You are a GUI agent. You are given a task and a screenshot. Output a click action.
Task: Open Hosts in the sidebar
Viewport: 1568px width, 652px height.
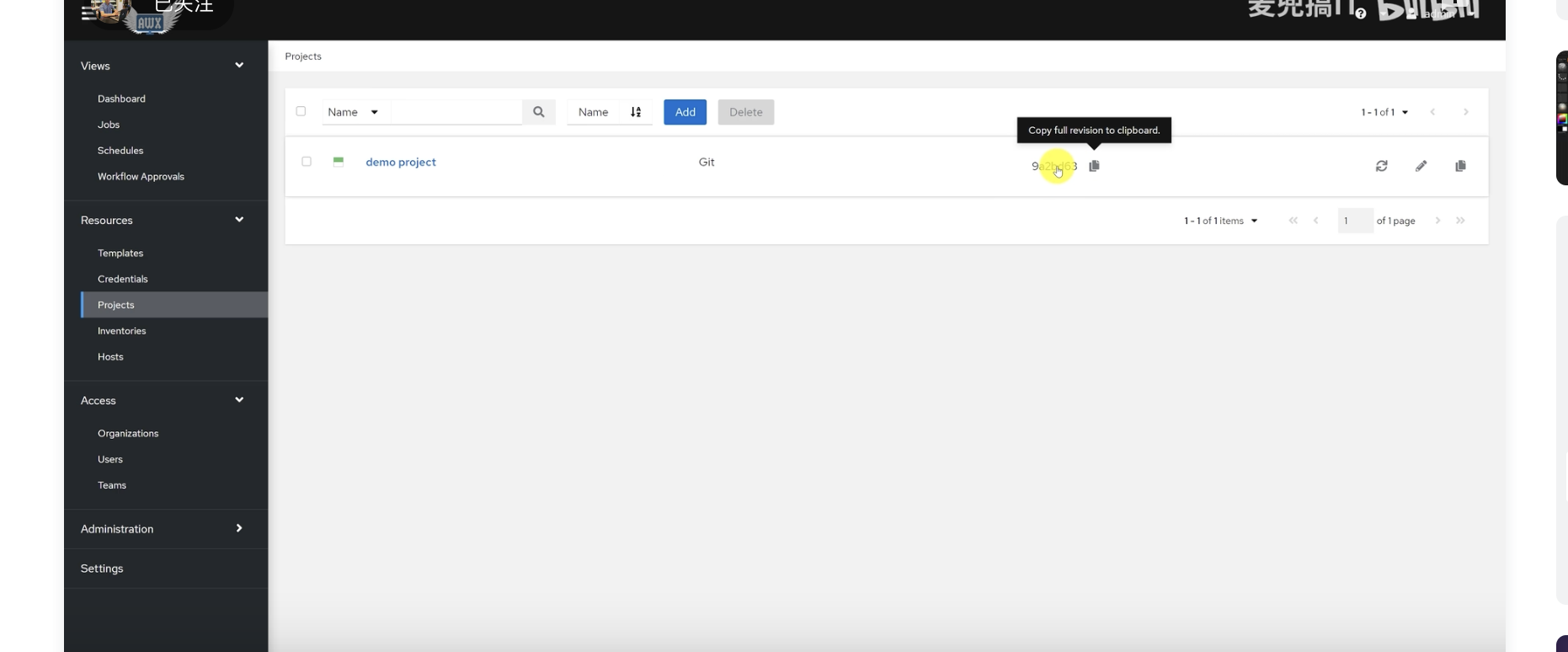tap(110, 357)
